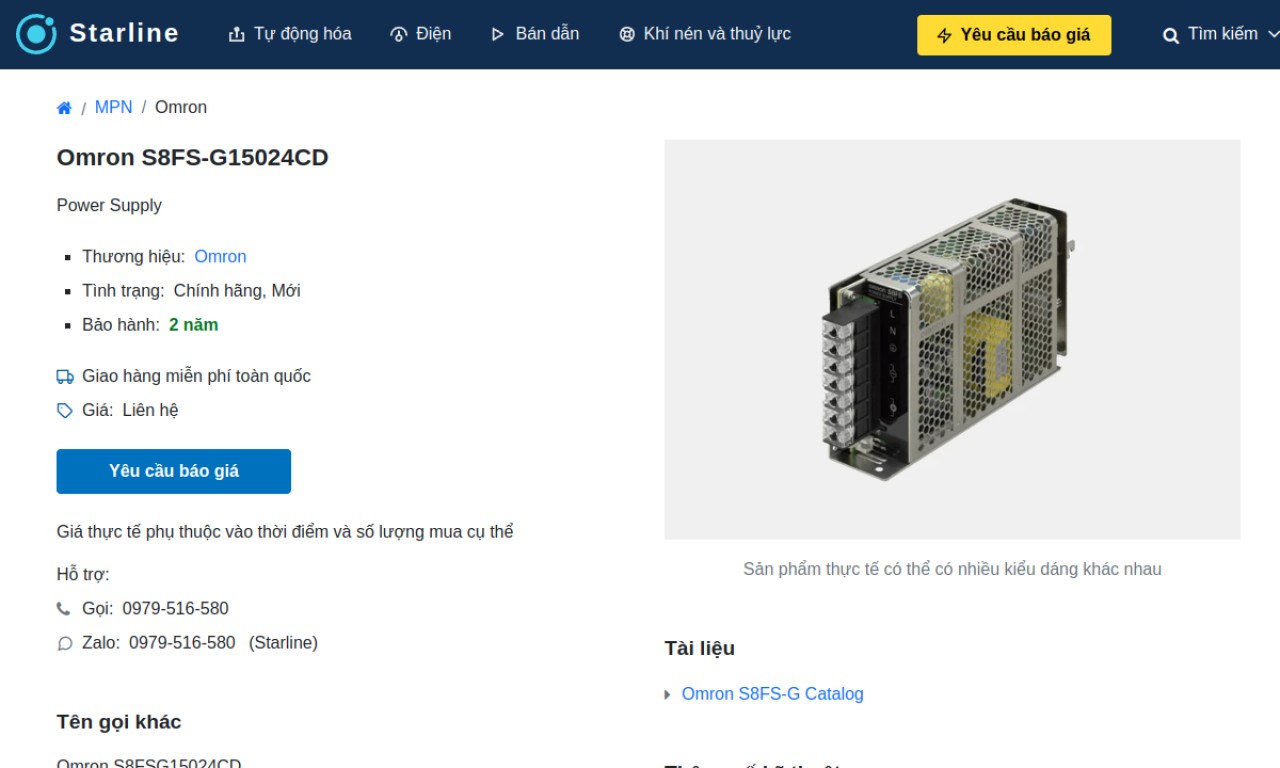Click the free delivery truck icon
Screen dimensions: 1280x768
tap(65, 377)
